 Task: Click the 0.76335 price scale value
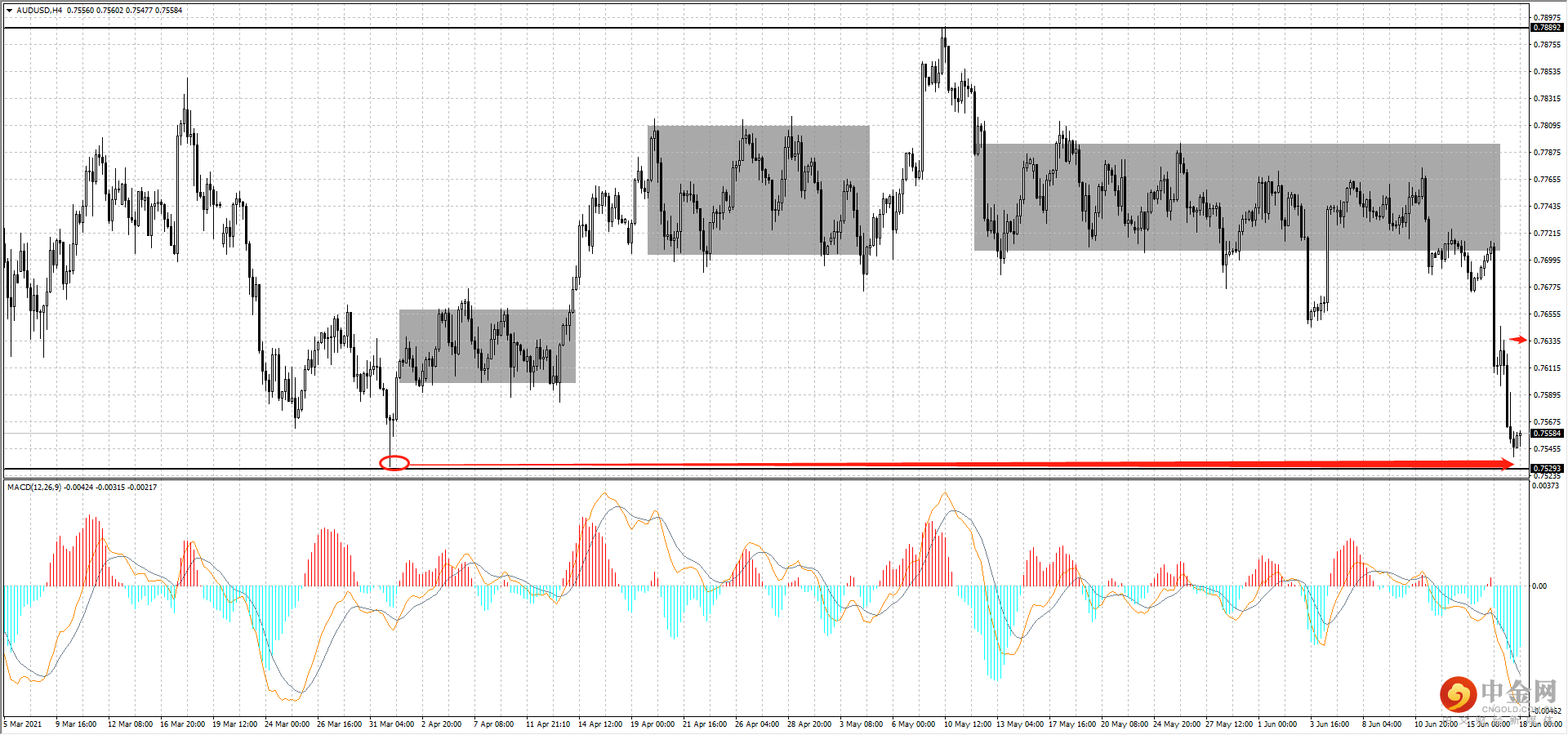pos(1547,341)
